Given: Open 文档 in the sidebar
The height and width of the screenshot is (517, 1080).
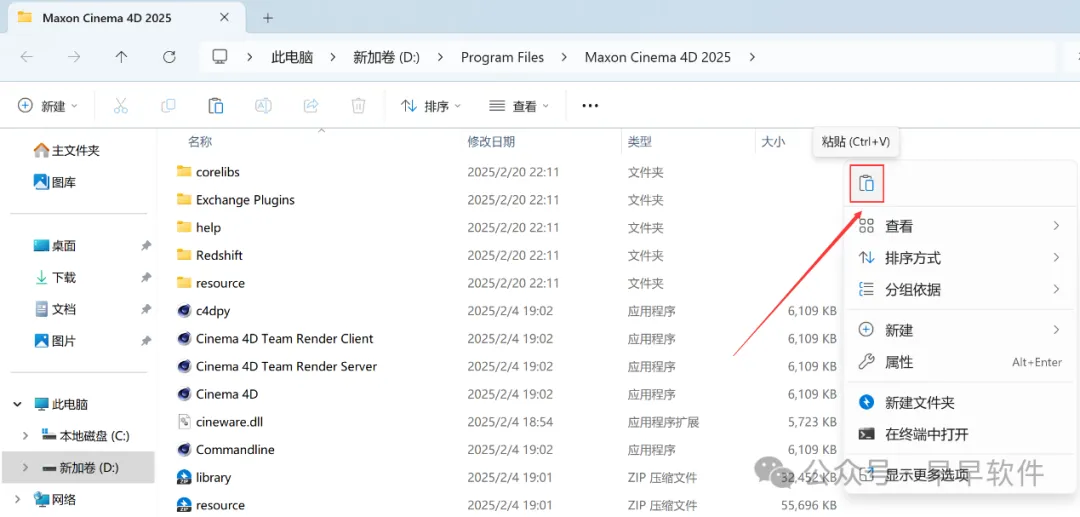Looking at the screenshot, I should (x=55, y=309).
